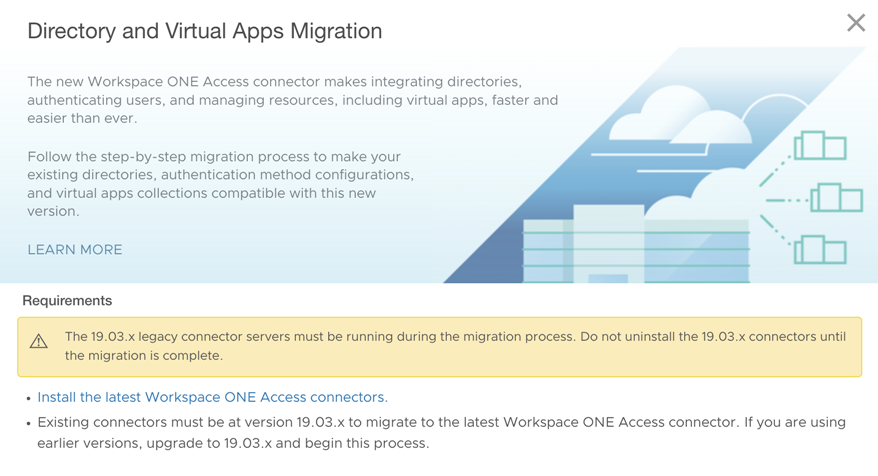Click the warning triangle icon in Requirements banner
The width and height of the screenshot is (878, 476).
click(x=39, y=341)
